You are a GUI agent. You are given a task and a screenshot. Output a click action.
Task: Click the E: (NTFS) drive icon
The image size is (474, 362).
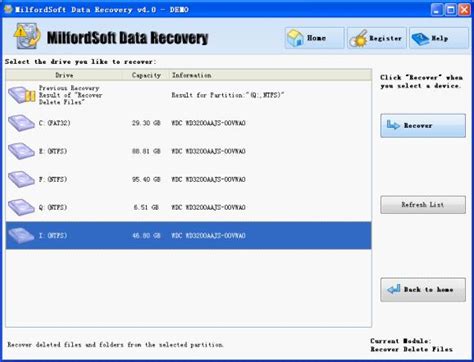click(x=21, y=151)
